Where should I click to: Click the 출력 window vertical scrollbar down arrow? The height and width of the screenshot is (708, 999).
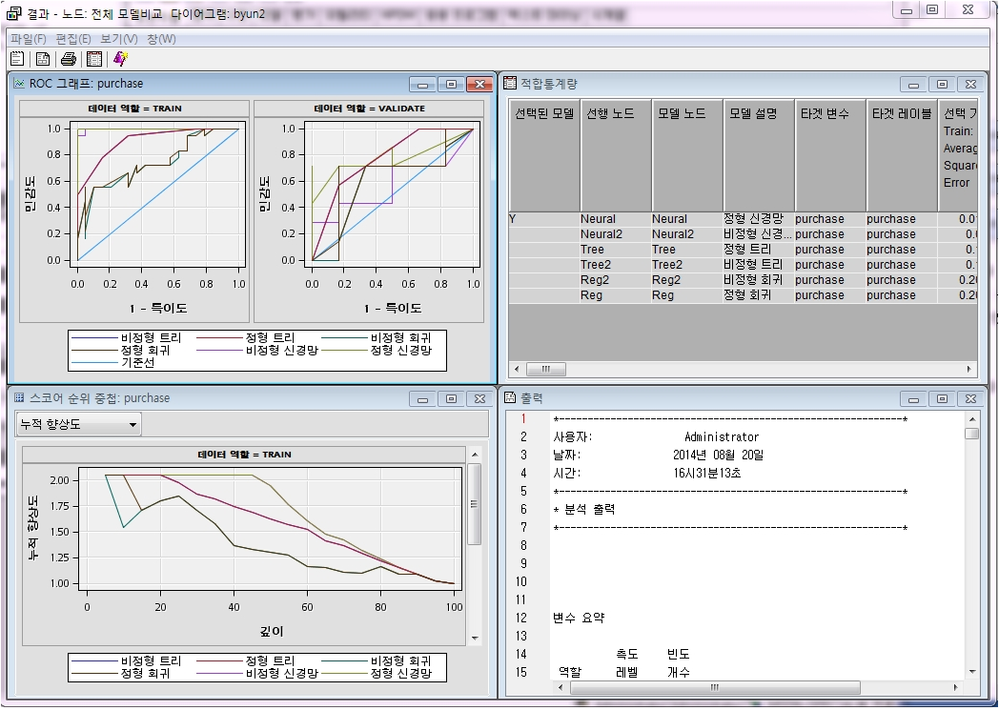971,669
